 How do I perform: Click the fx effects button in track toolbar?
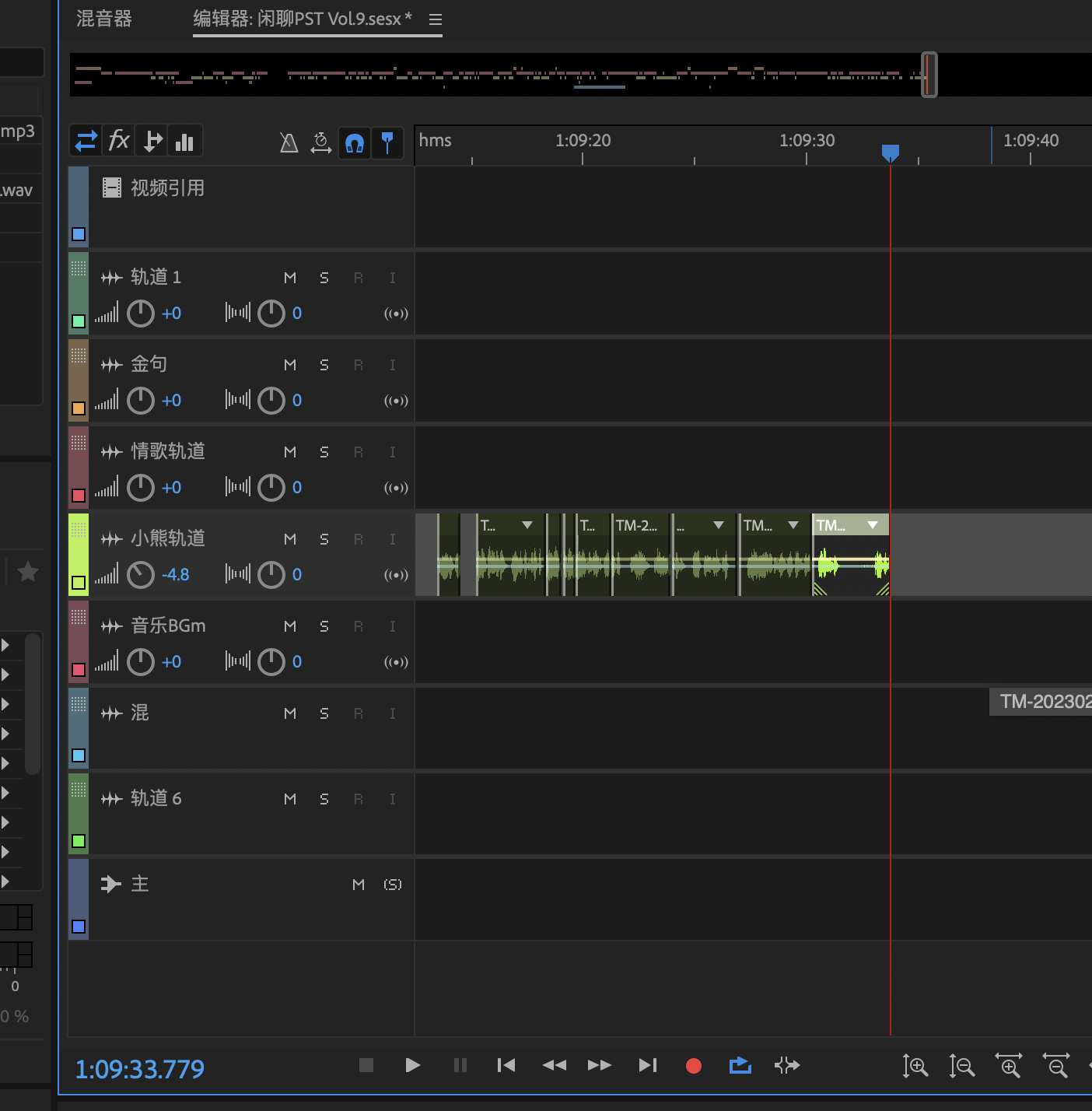(x=119, y=142)
